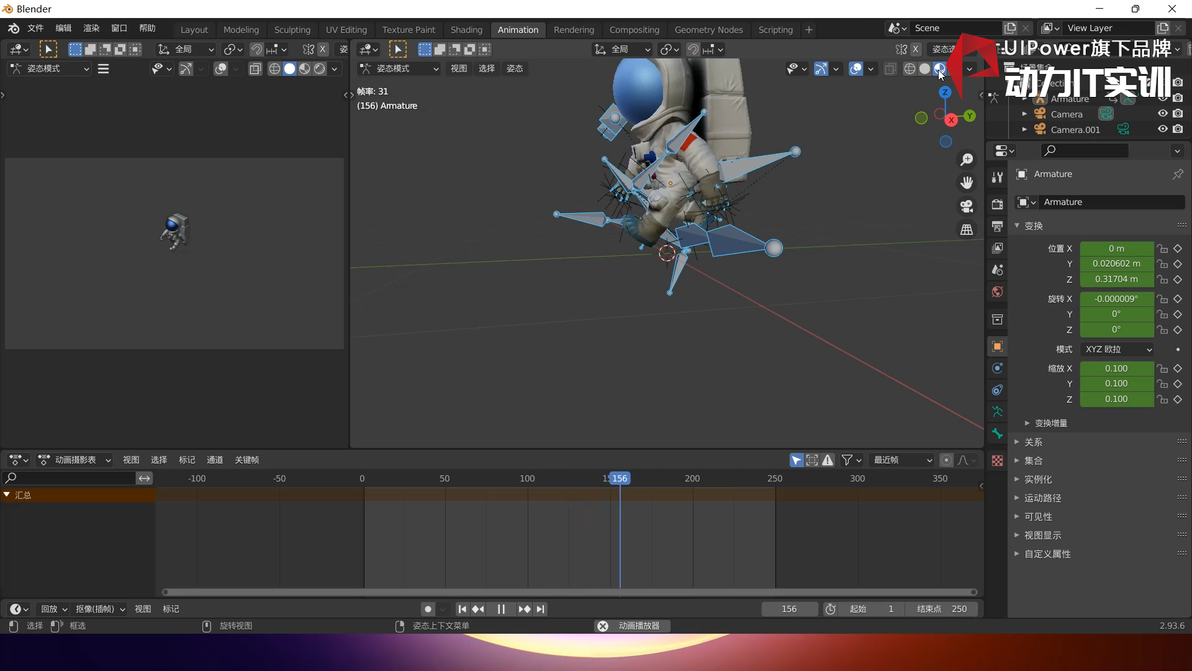Hide Camera.001 using its eye icon

tap(1162, 129)
